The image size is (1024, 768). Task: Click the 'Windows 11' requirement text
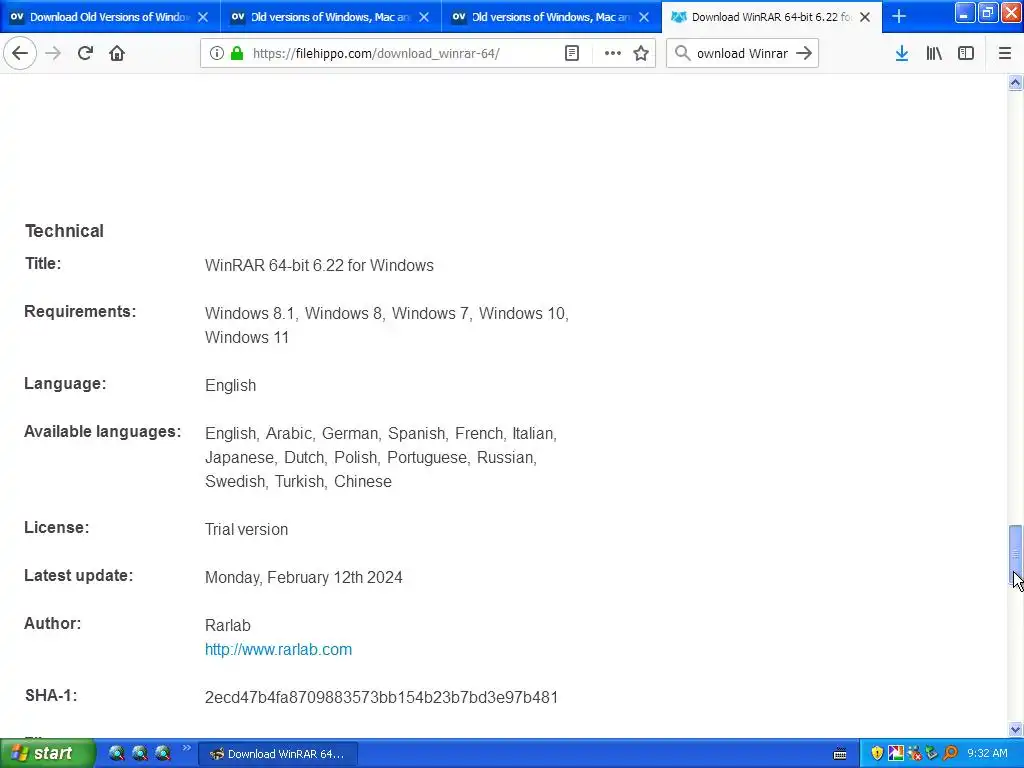(x=247, y=337)
